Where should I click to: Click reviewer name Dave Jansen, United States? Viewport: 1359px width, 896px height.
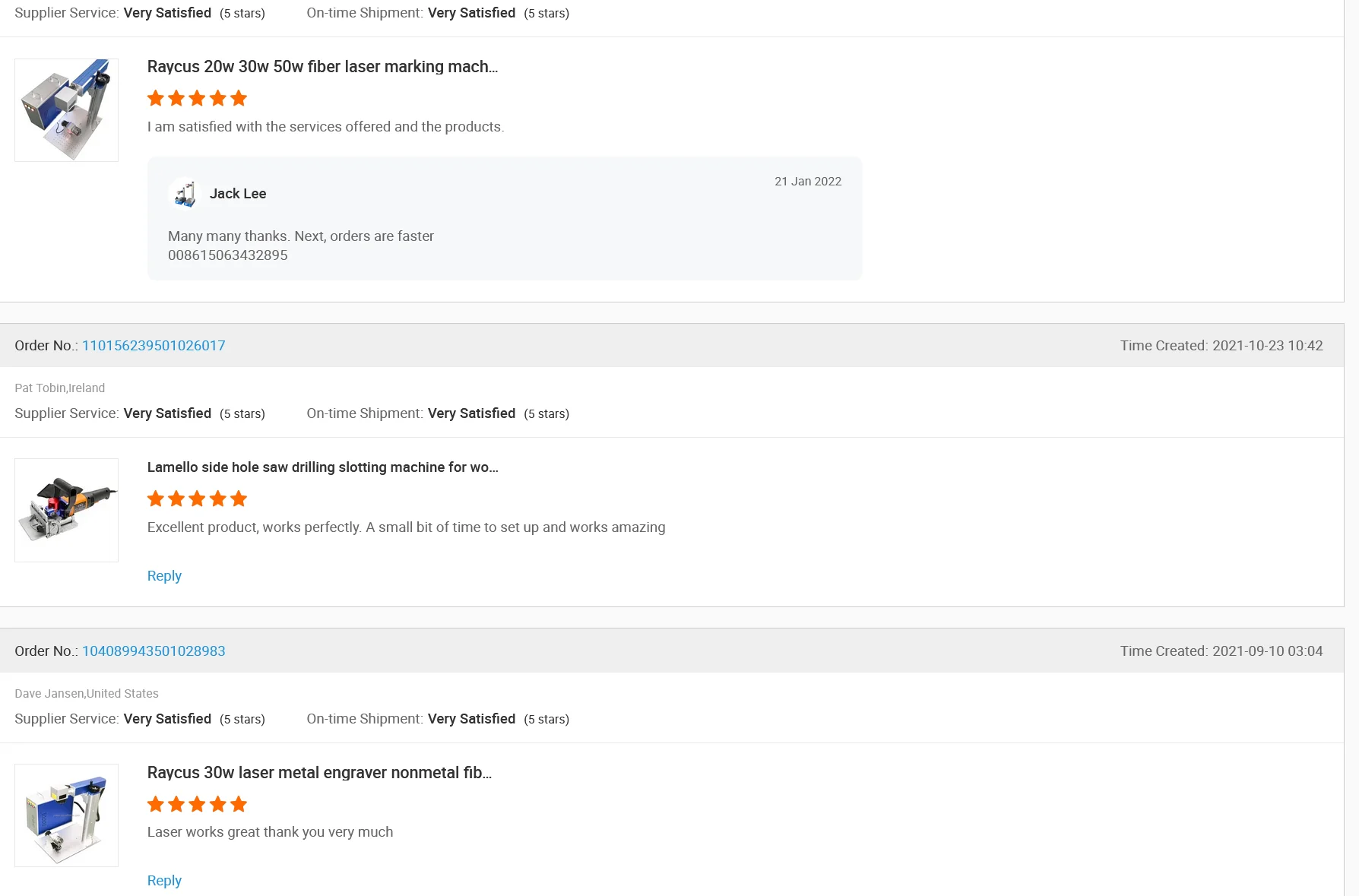87,694
